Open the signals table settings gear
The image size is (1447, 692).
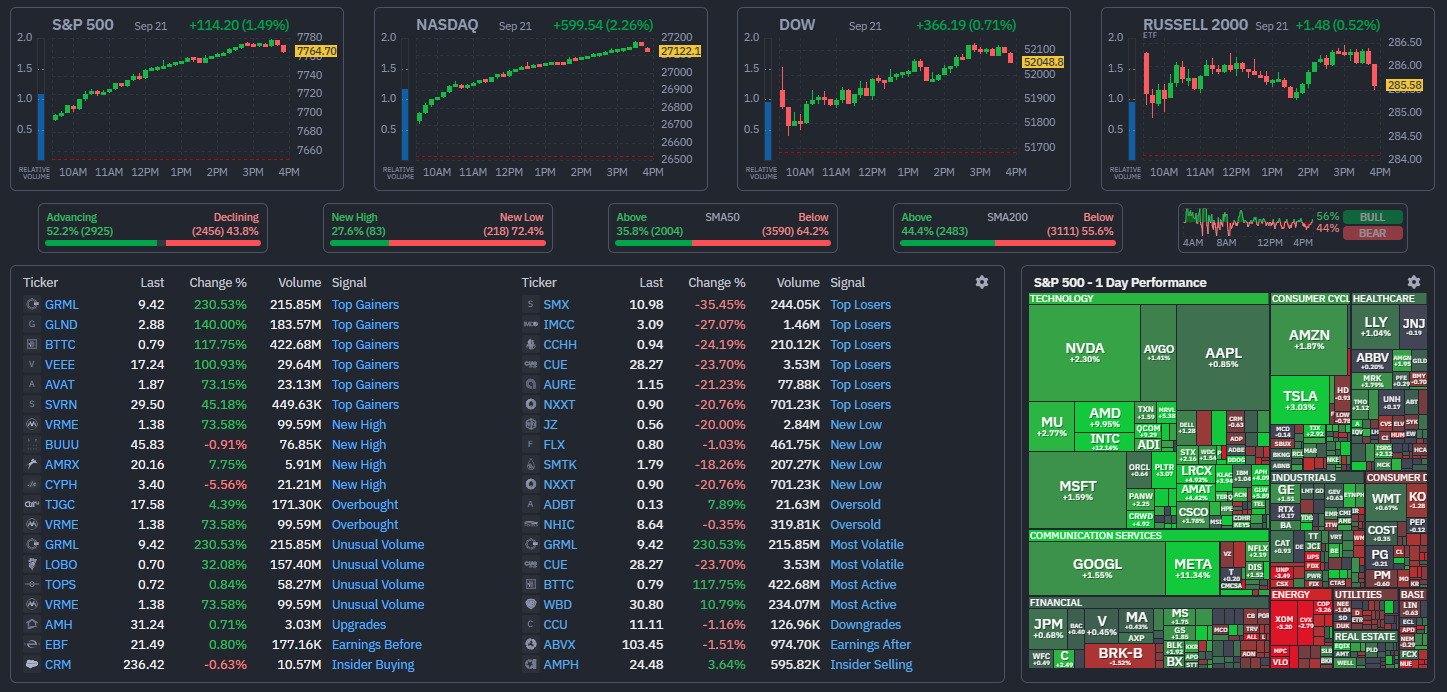981,282
